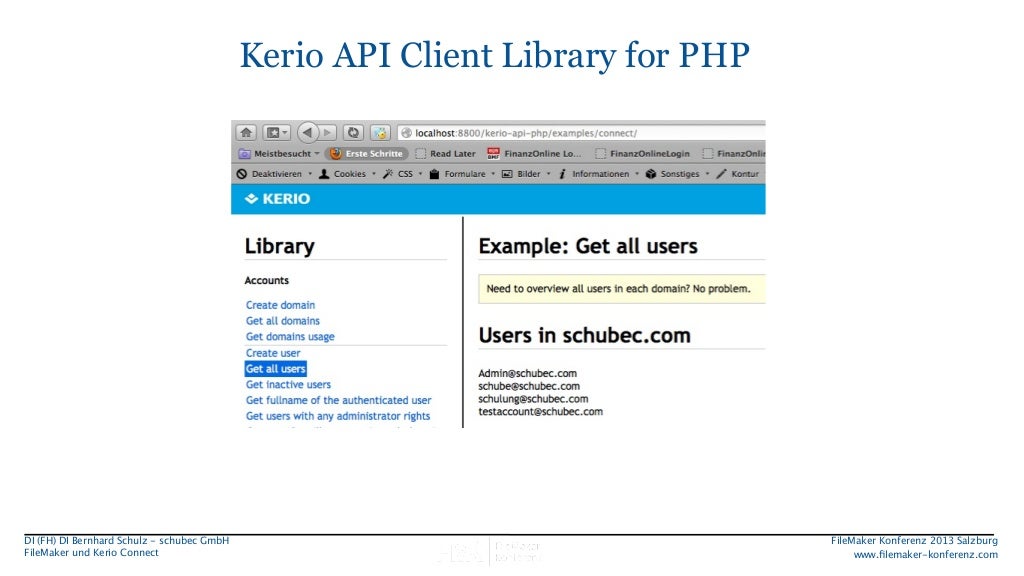Image resolution: width=1024 pixels, height=576 pixels.
Task: Open the Cookies developer menu
Action: 346,174
